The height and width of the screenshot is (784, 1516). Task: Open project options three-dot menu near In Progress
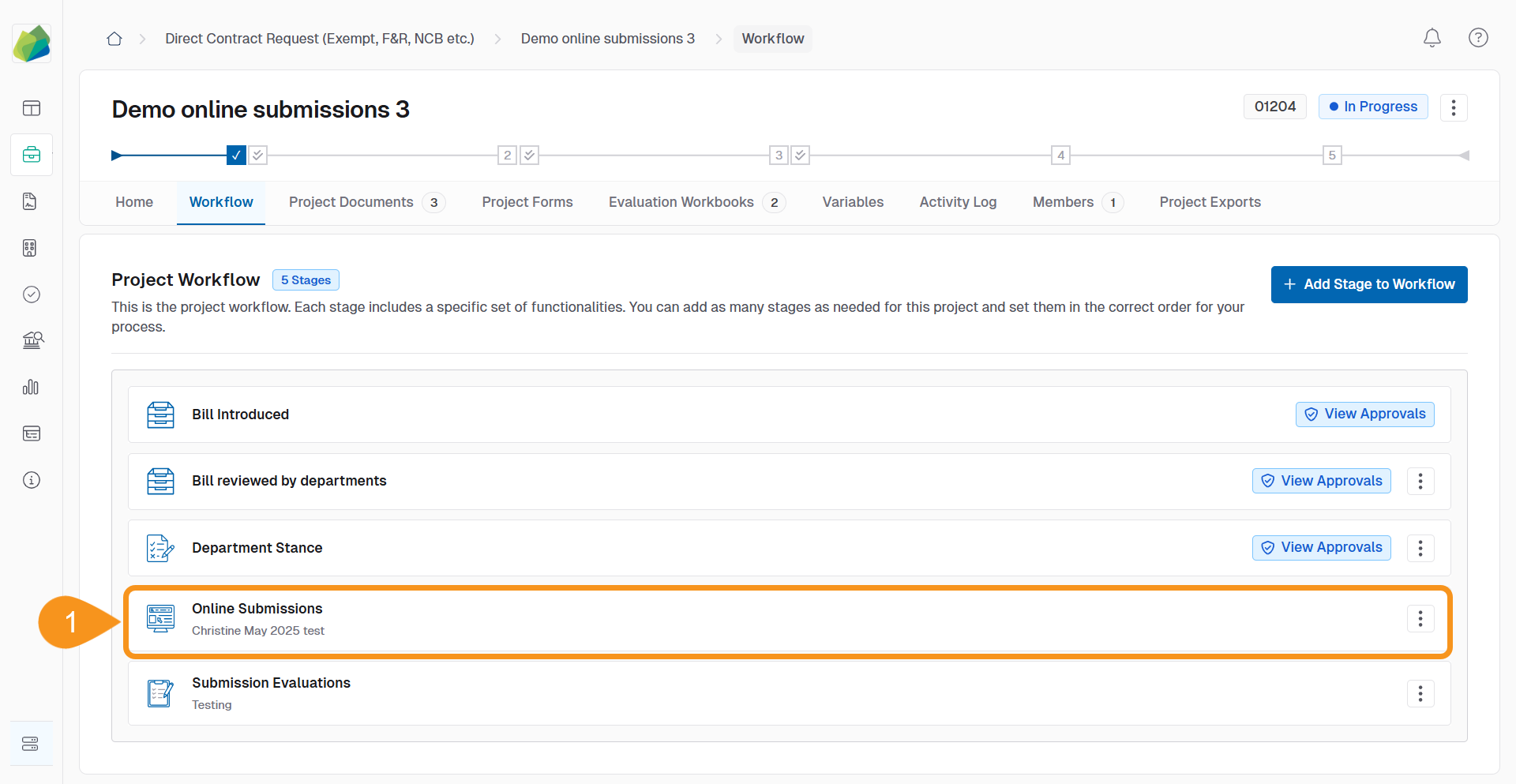(1453, 107)
